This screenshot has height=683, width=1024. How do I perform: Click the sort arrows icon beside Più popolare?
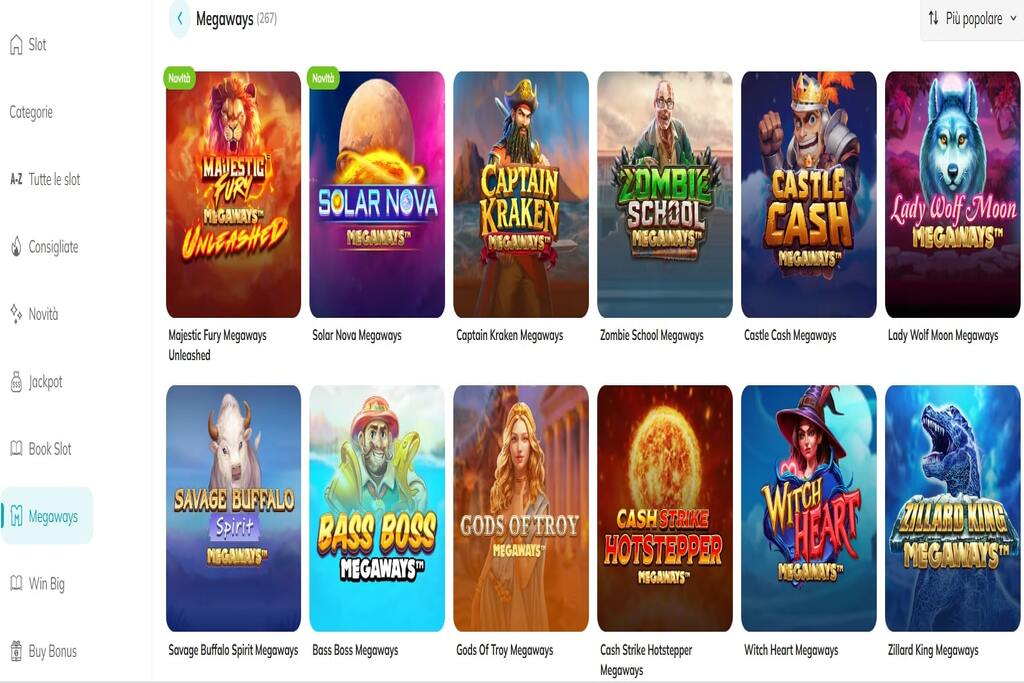pyautogui.click(x=933, y=18)
